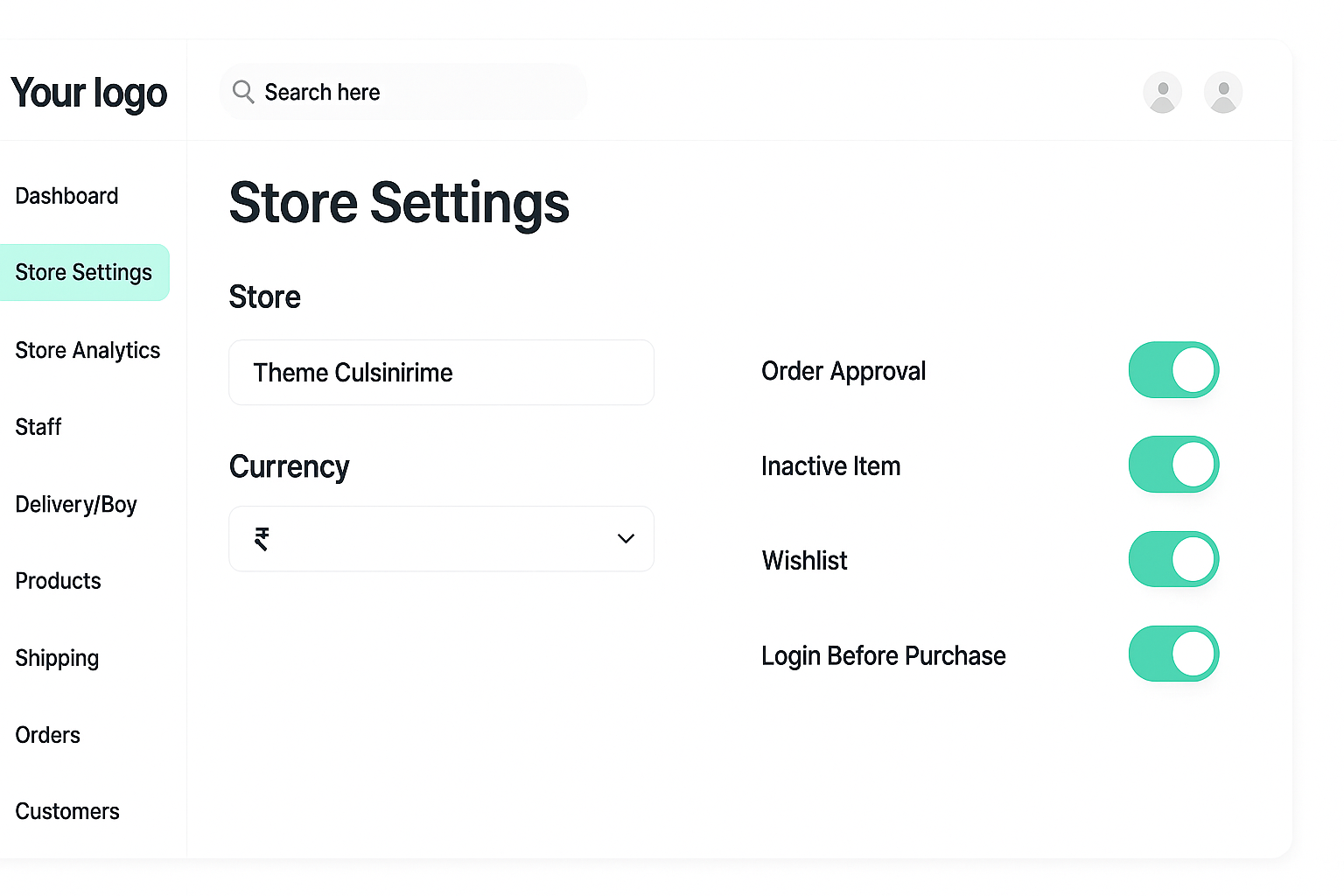
Task: Open Products from sidebar
Action: pos(58,581)
